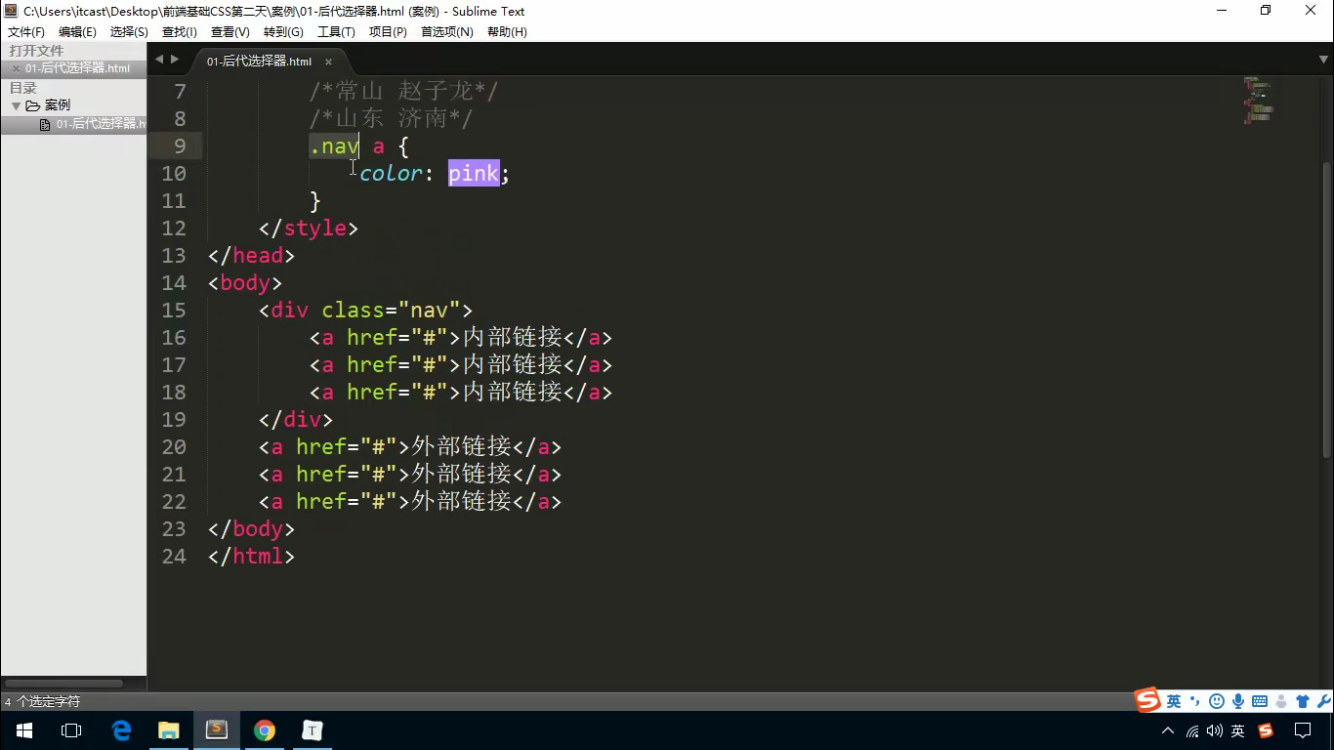Click the '.nav' selector on line 9

(334, 146)
